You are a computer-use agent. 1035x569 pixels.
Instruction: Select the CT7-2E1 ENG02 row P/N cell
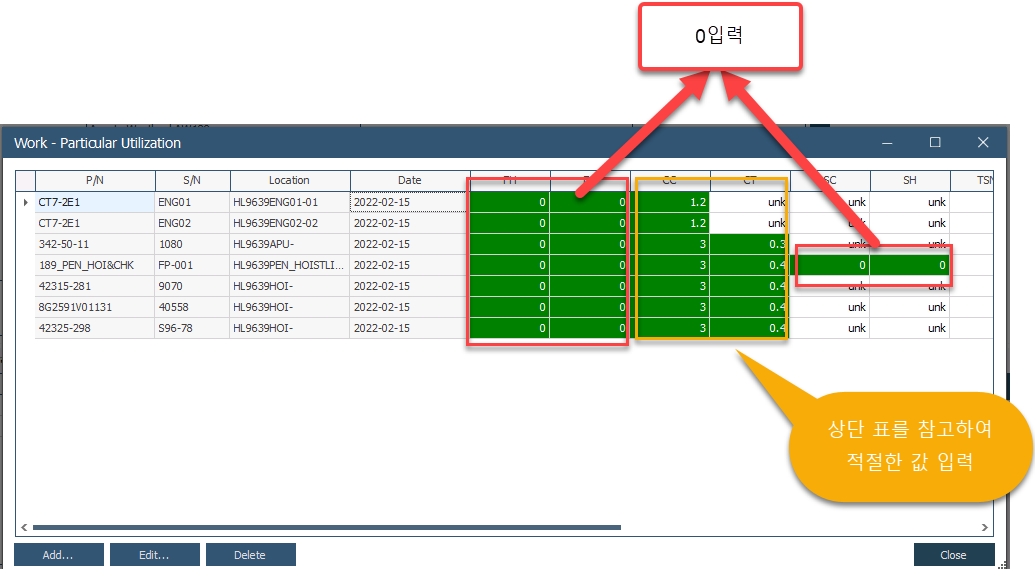click(95, 223)
